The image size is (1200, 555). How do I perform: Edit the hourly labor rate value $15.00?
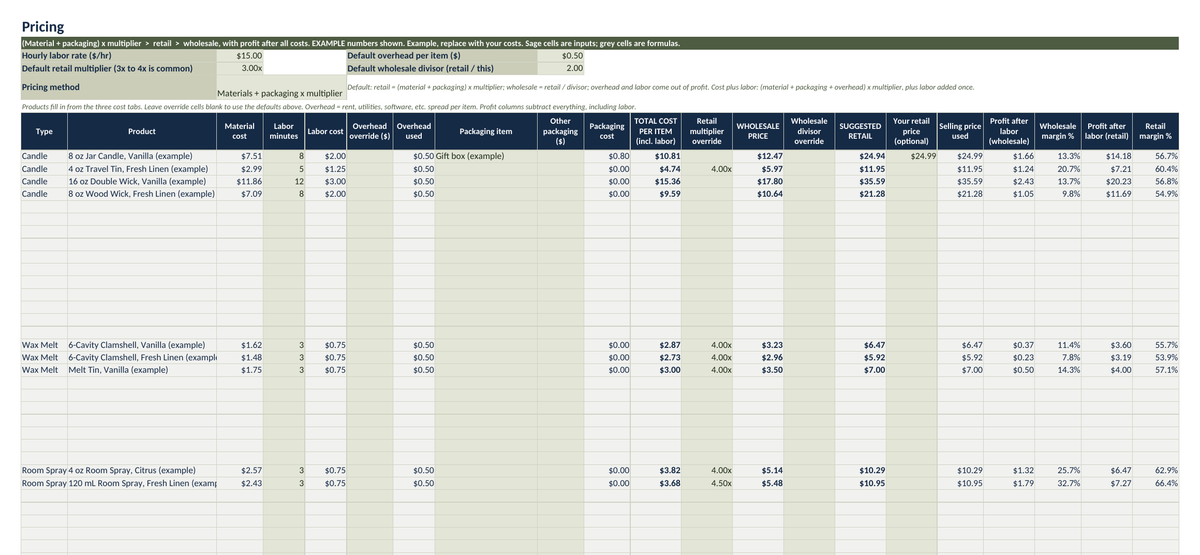240,57
